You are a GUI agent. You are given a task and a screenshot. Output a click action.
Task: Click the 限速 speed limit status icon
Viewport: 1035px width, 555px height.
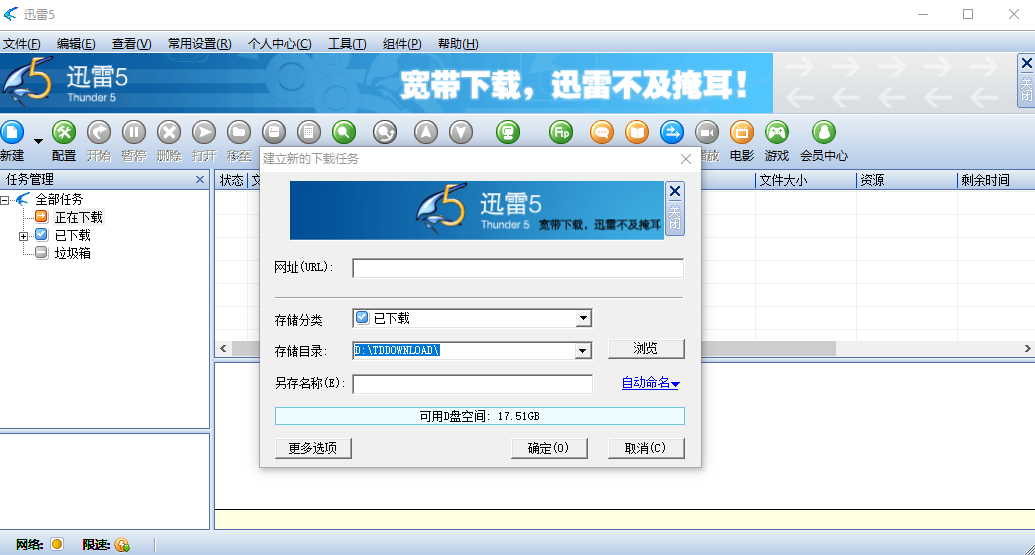[x=122, y=544]
